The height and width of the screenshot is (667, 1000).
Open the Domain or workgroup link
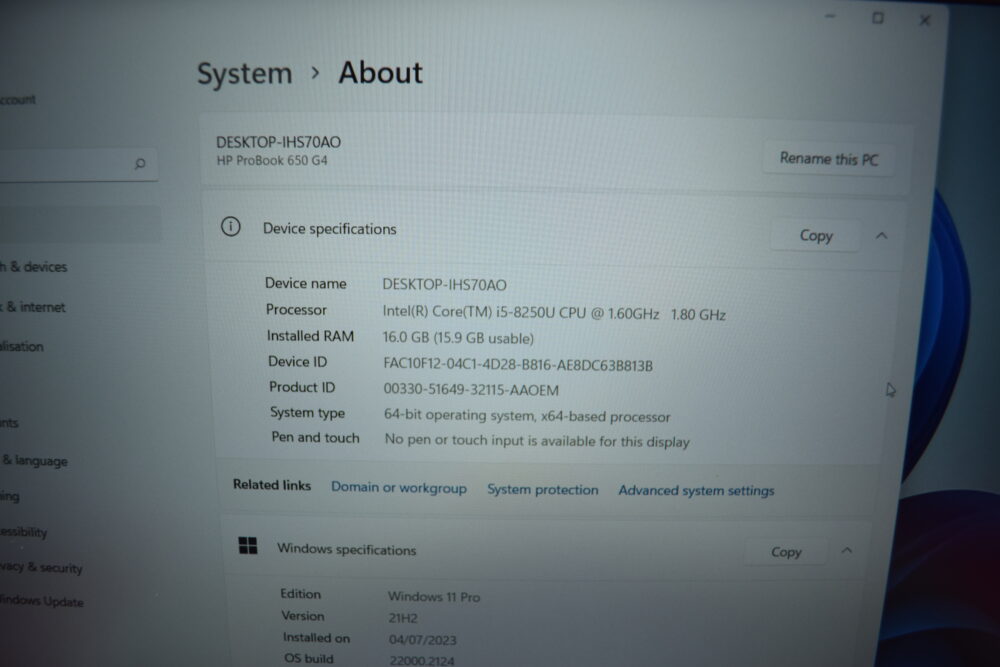pos(399,488)
